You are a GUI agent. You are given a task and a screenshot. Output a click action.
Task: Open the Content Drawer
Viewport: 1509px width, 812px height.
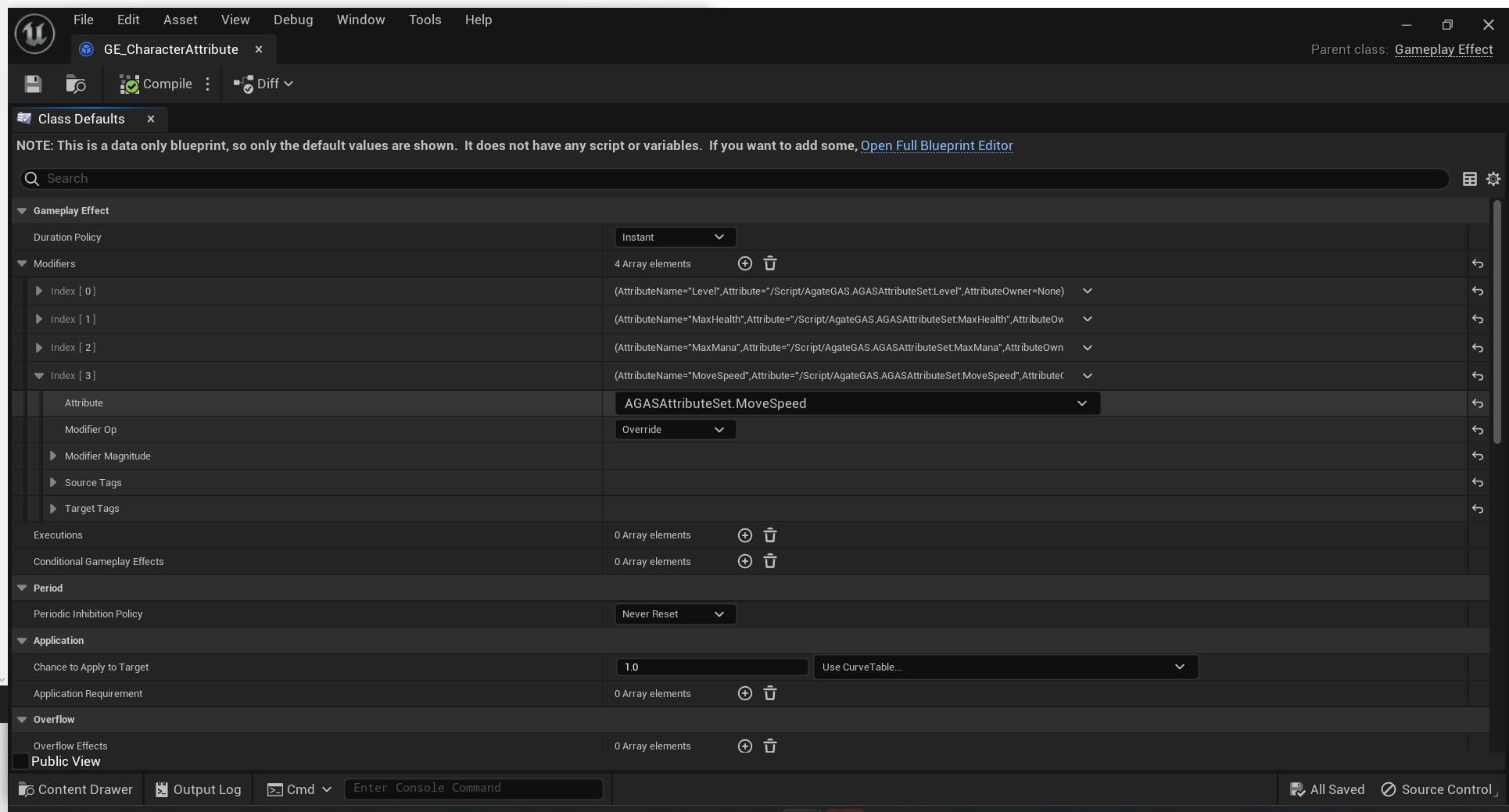[76, 789]
